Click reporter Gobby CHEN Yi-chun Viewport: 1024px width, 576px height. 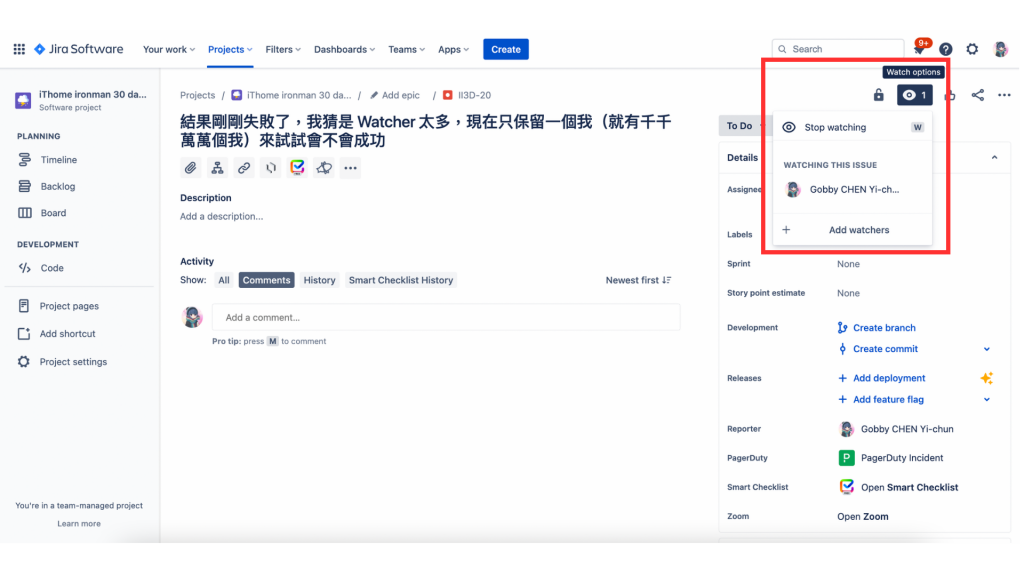click(907, 429)
